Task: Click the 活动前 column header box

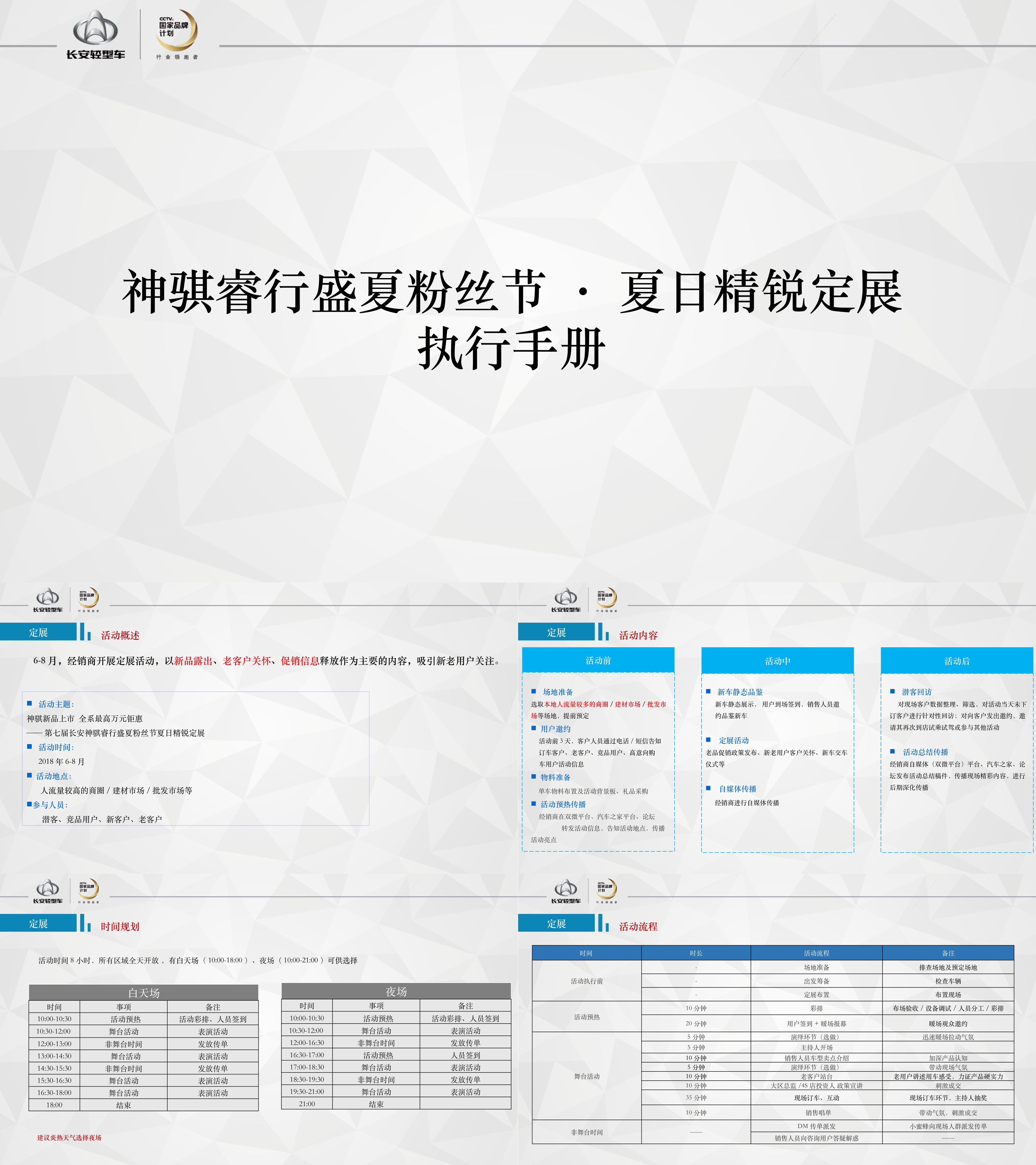Action: [598, 660]
